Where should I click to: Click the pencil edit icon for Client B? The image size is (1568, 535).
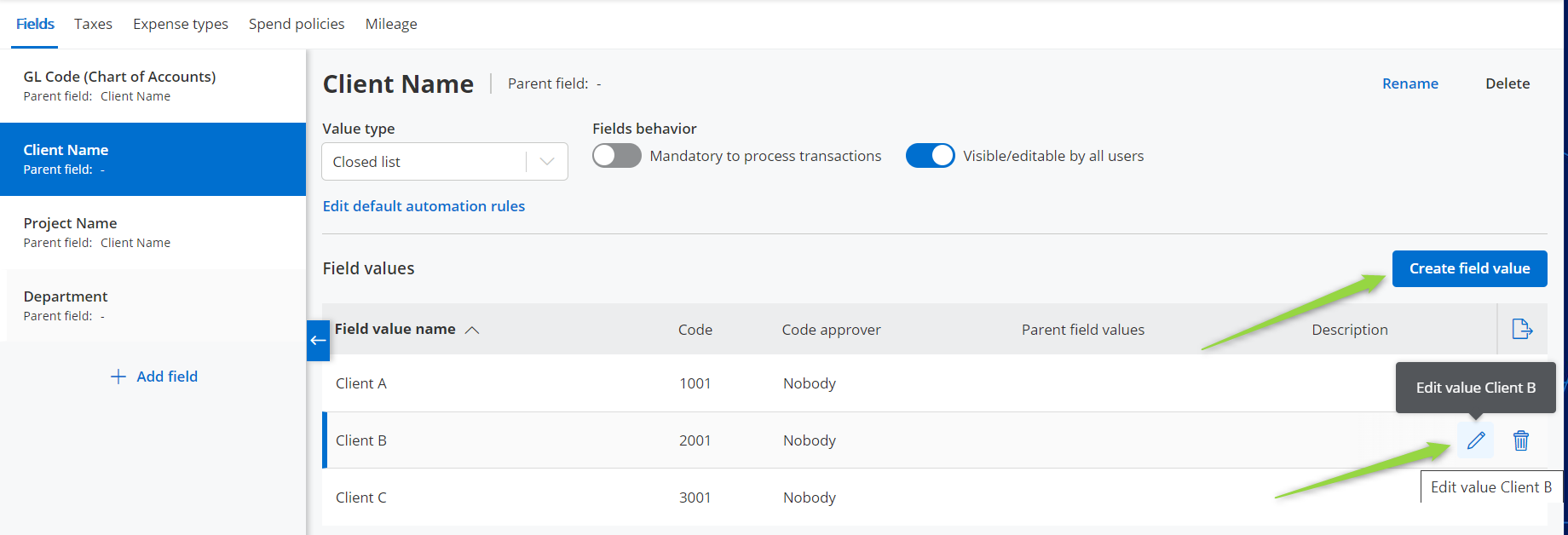coord(1476,440)
